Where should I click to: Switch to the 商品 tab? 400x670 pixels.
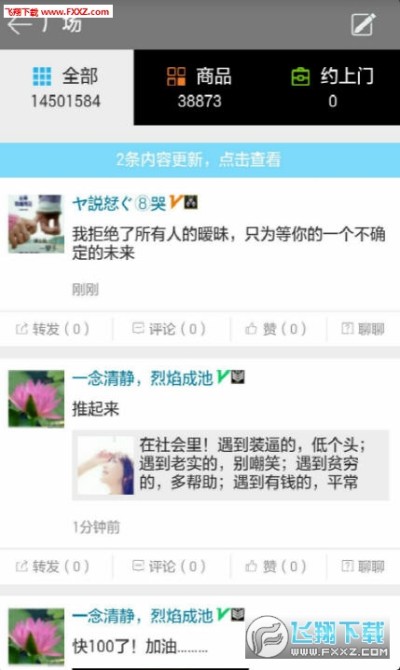(x=200, y=87)
